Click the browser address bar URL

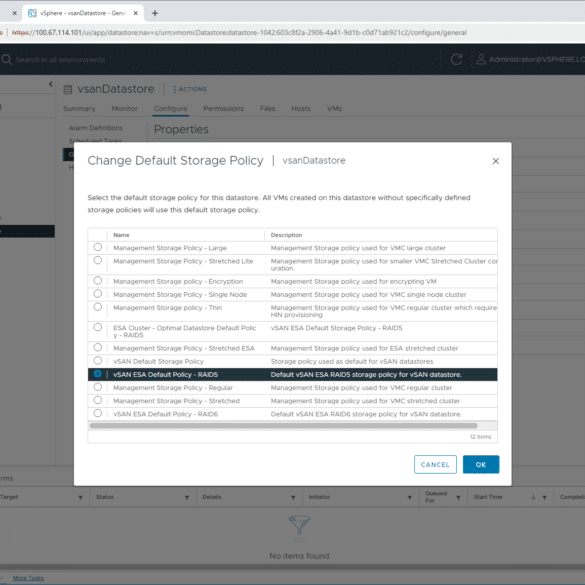tap(239, 32)
